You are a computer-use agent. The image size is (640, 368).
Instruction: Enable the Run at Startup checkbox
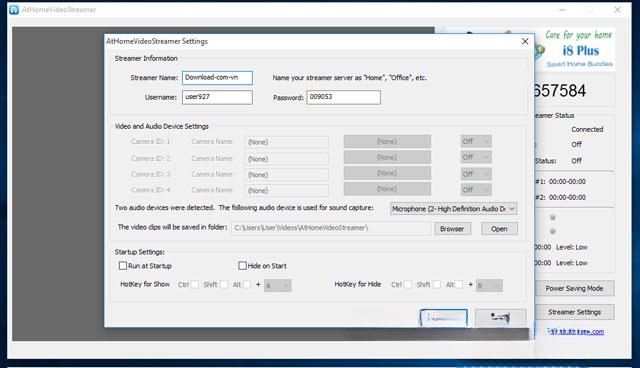(x=123, y=266)
